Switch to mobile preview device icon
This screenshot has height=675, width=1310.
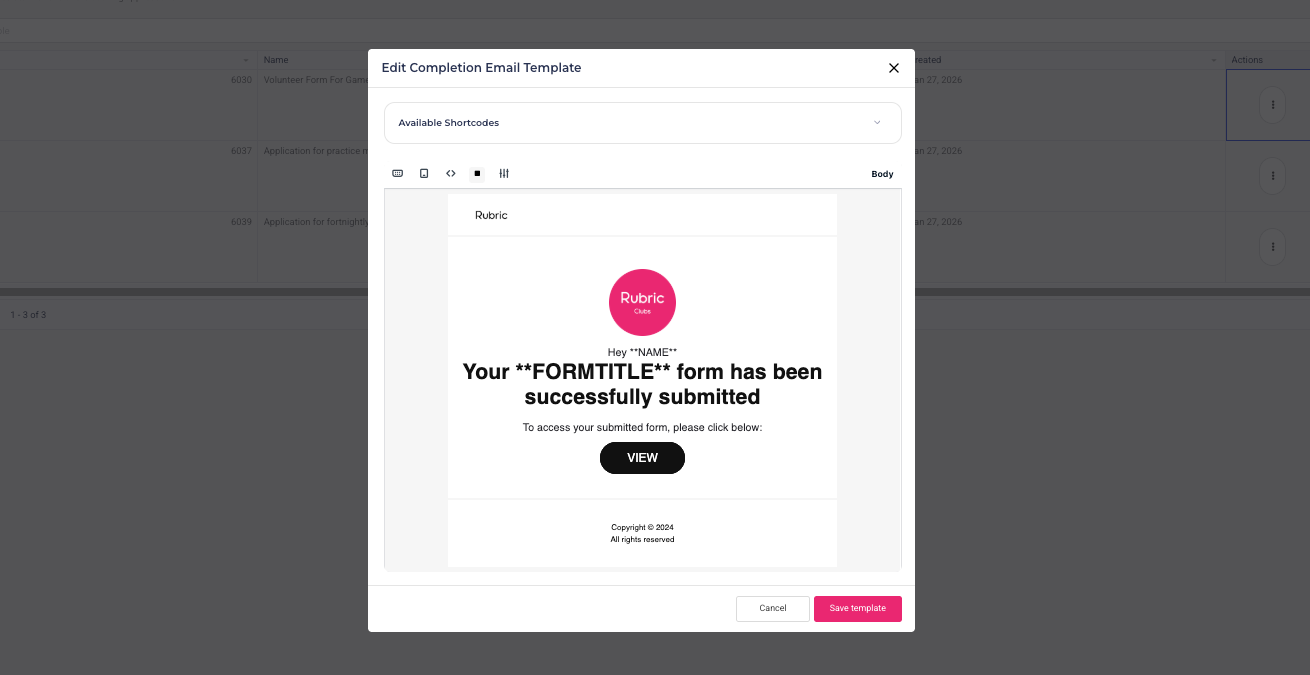pyautogui.click(x=424, y=174)
